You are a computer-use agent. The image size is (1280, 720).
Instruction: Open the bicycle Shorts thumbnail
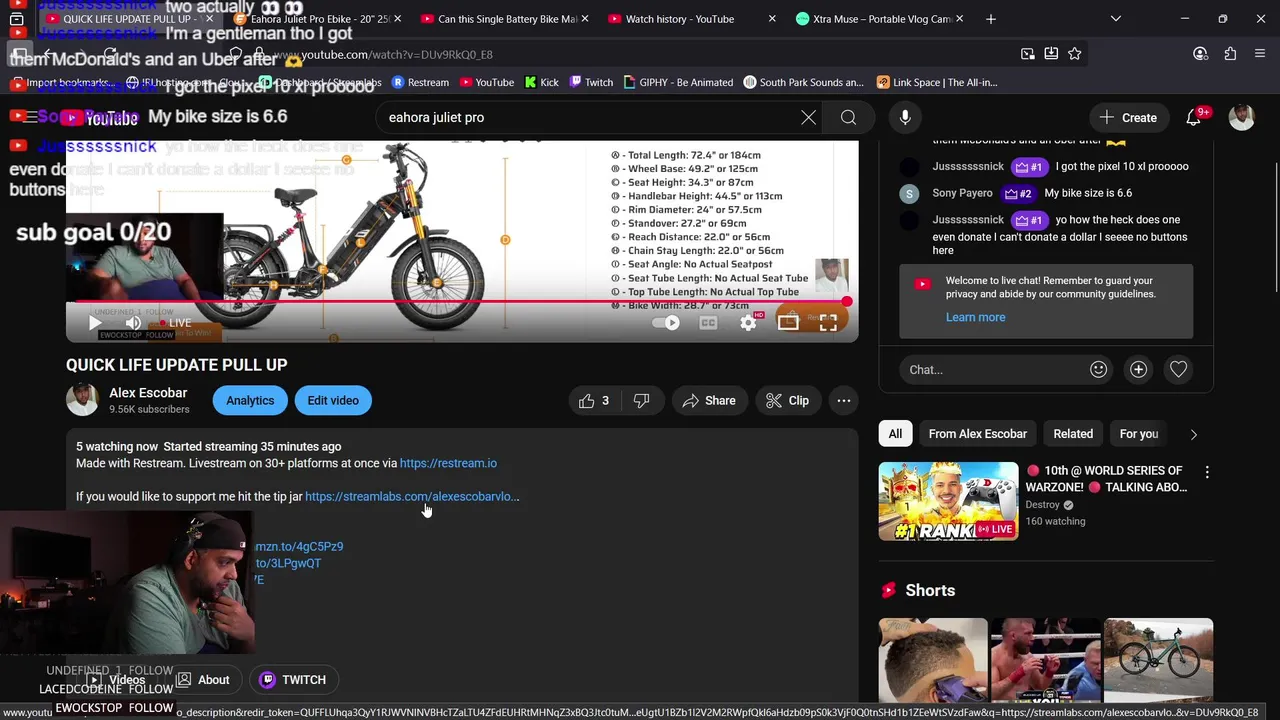click(1158, 660)
